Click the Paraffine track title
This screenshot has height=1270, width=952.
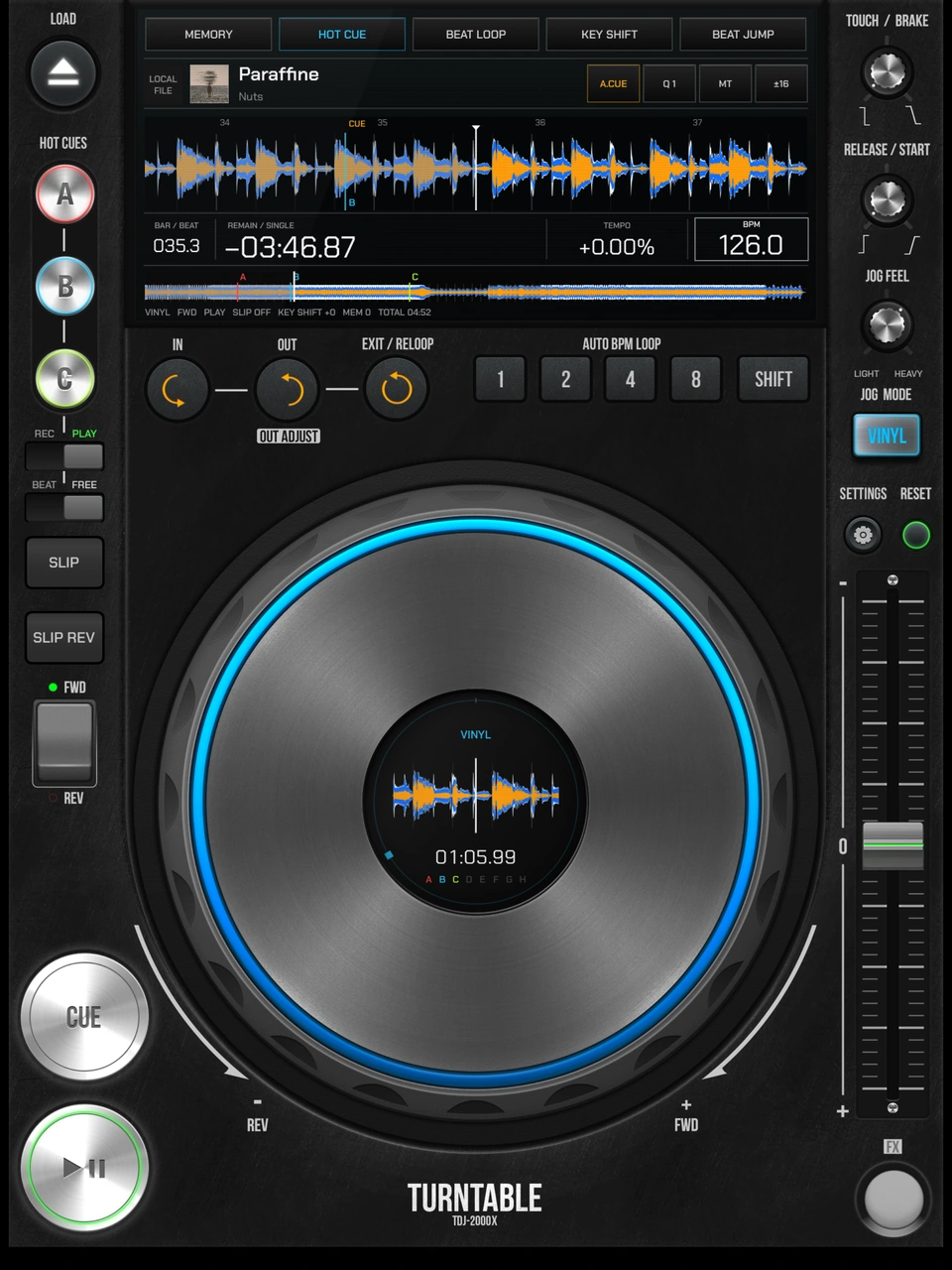coord(279,74)
